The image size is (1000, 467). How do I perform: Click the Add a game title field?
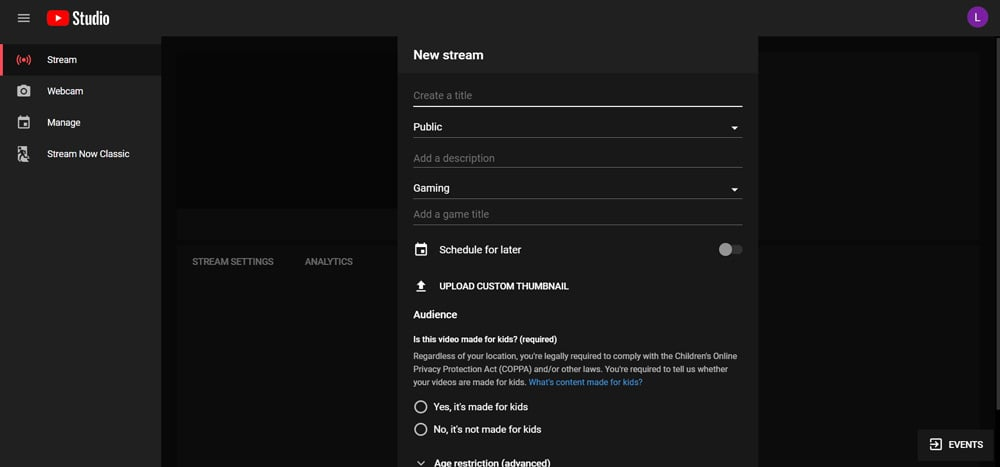tap(577, 214)
